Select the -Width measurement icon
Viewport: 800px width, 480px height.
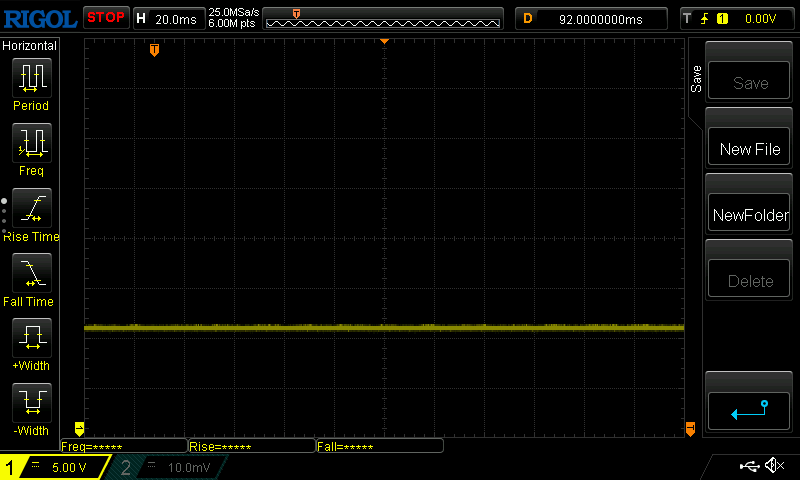point(32,402)
